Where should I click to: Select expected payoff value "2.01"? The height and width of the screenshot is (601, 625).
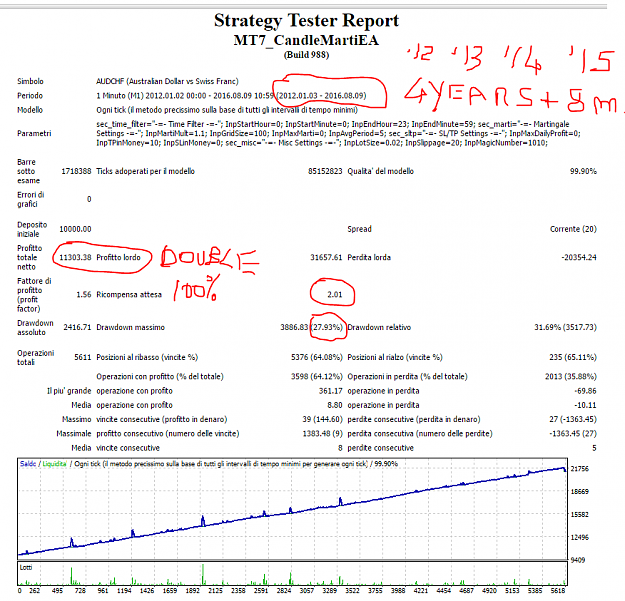335,295
